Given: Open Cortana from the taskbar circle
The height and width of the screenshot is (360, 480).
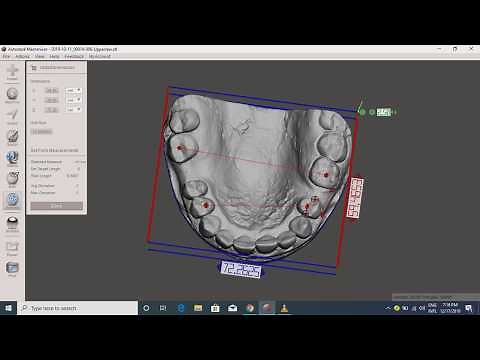Looking at the screenshot, I should pyautogui.click(x=146, y=308).
